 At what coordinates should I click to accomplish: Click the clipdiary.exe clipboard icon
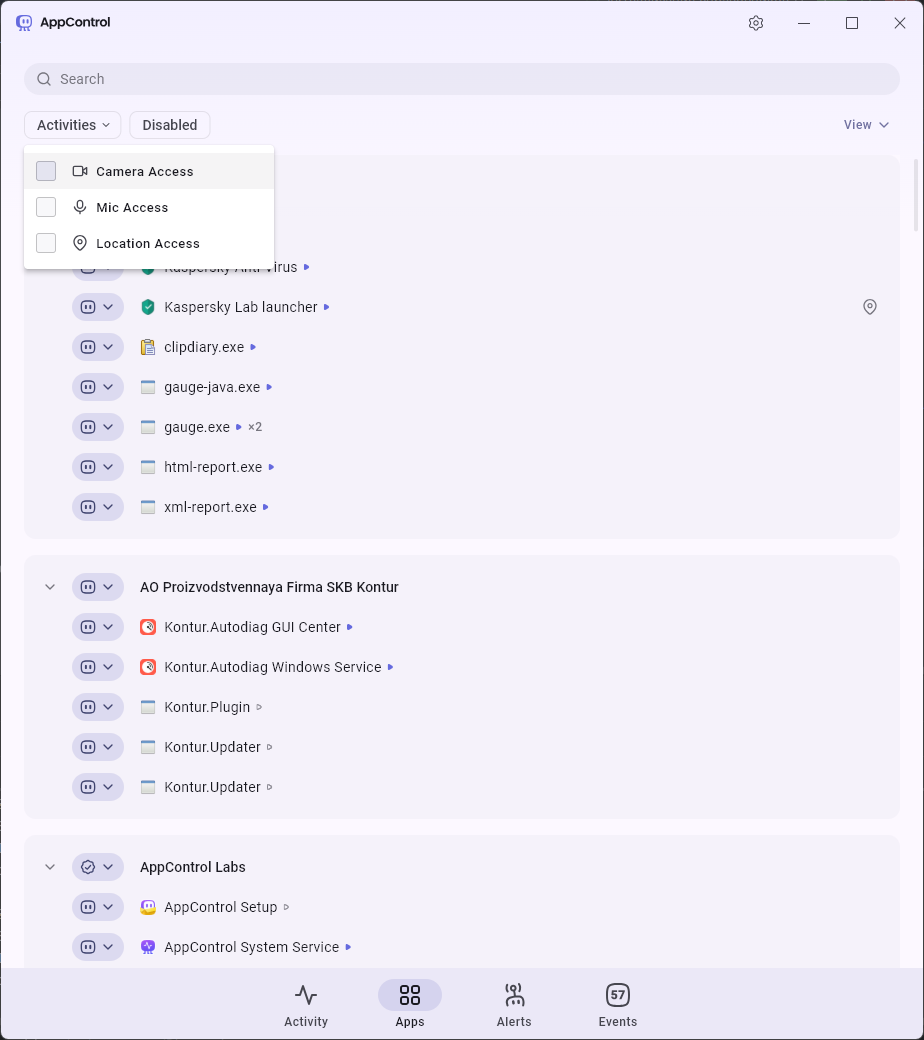tap(148, 347)
